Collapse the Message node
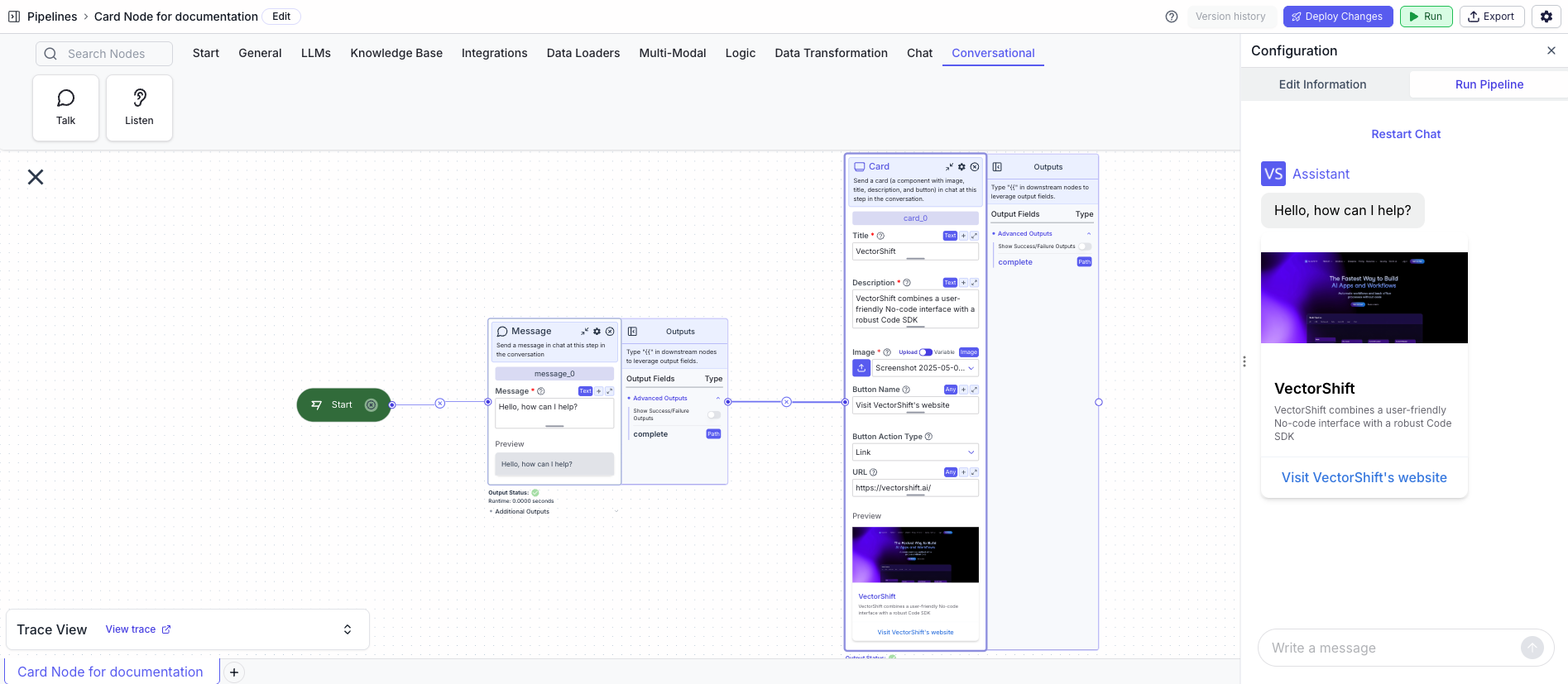This screenshot has height=684, width=1568. (x=584, y=332)
